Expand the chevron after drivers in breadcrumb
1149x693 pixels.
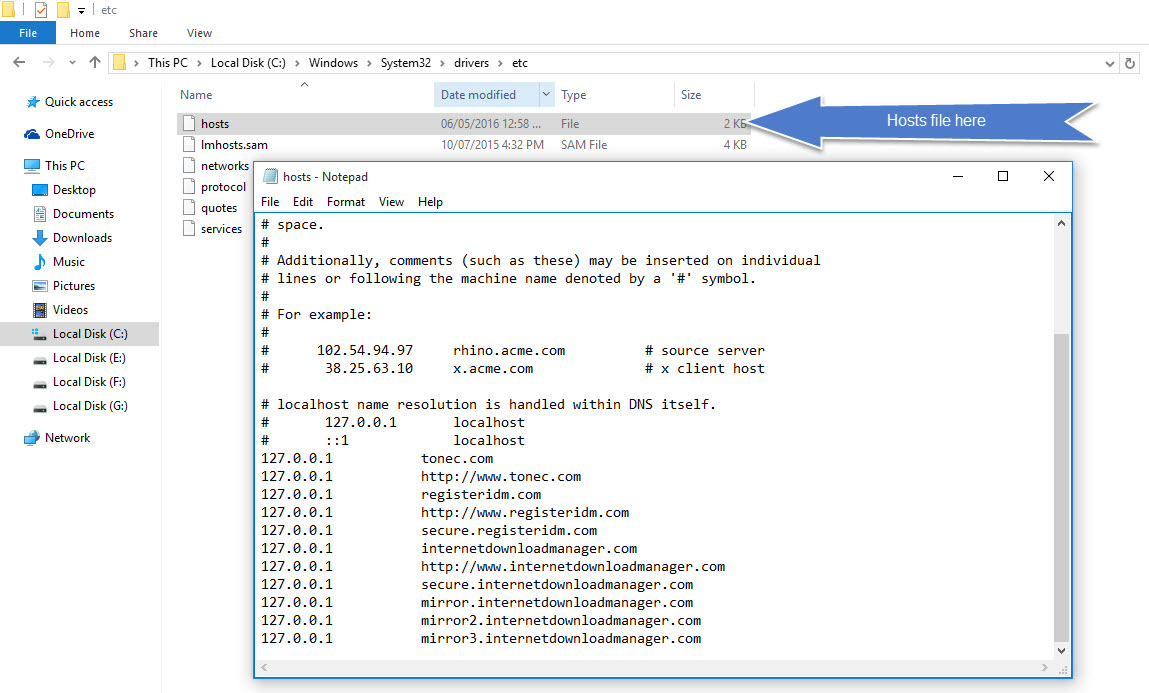pos(500,64)
